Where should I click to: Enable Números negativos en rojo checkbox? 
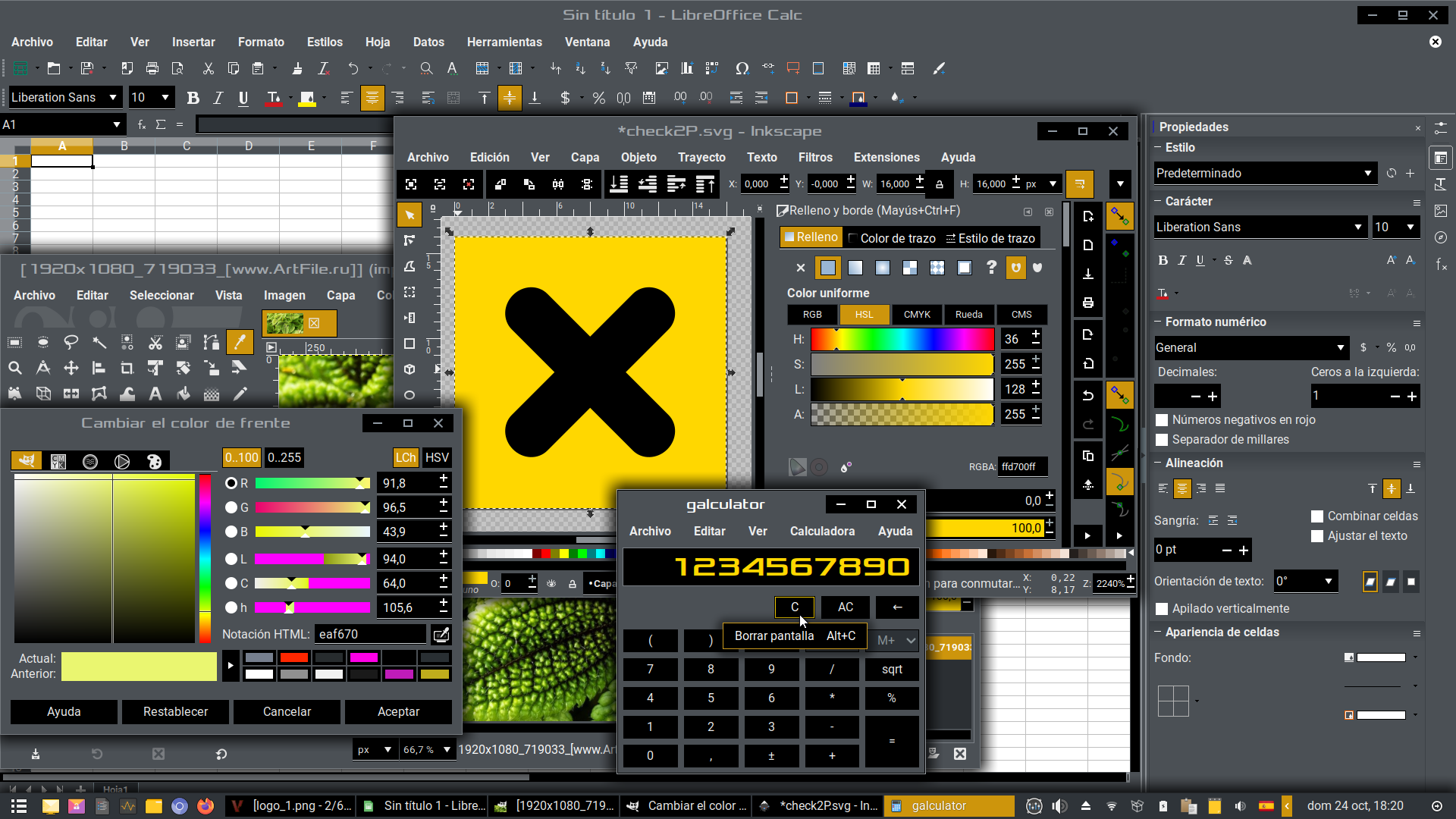pyautogui.click(x=1161, y=420)
